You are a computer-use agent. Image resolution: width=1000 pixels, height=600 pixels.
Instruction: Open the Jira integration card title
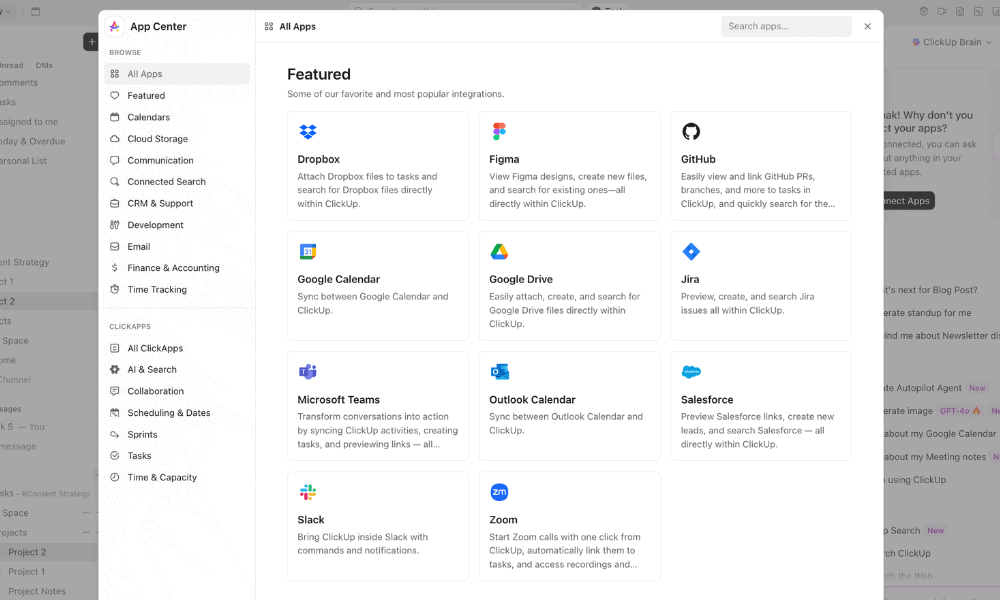click(x=689, y=279)
